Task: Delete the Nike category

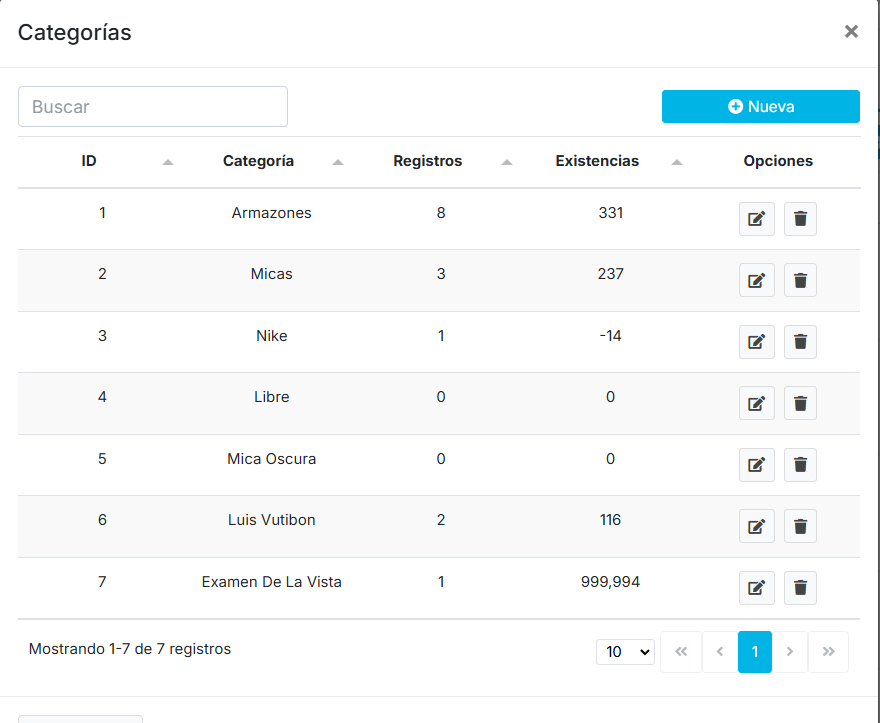Action: point(800,342)
